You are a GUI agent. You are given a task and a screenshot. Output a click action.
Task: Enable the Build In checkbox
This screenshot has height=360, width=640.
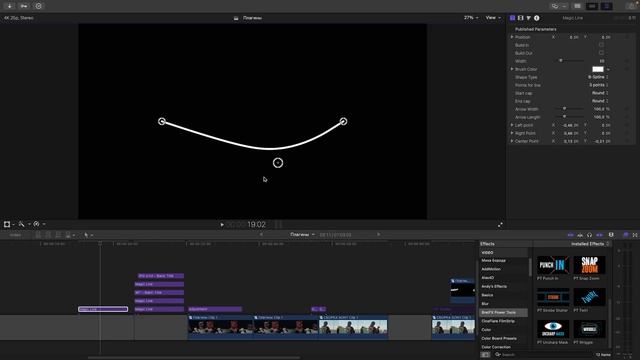601,45
